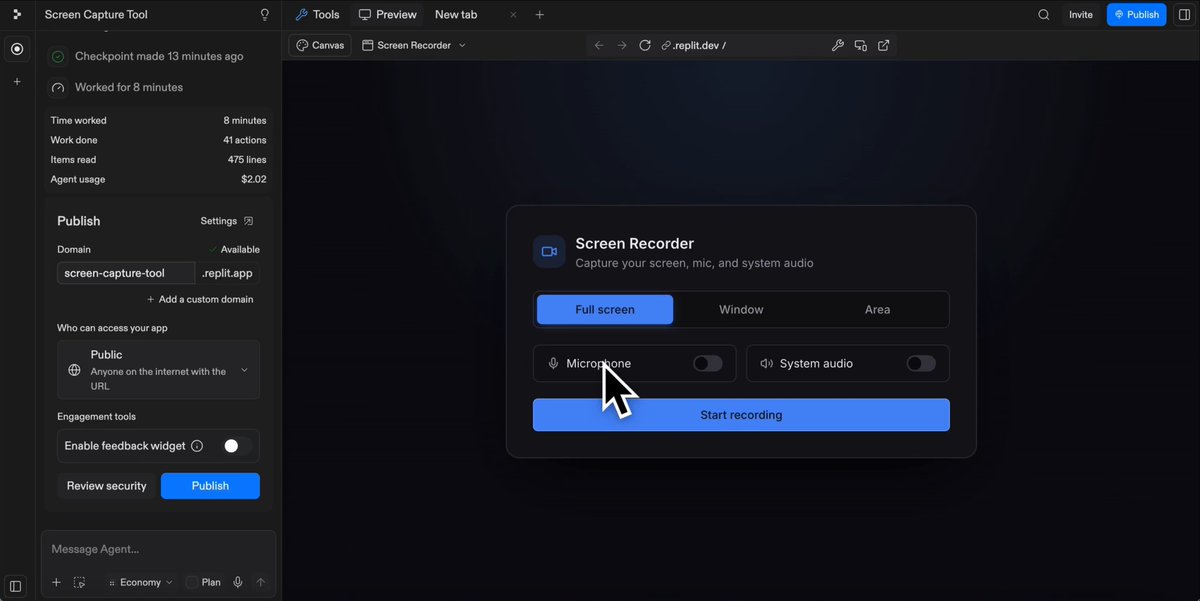
Task: Enable the Microphone toggle
Action: [708, 364]
